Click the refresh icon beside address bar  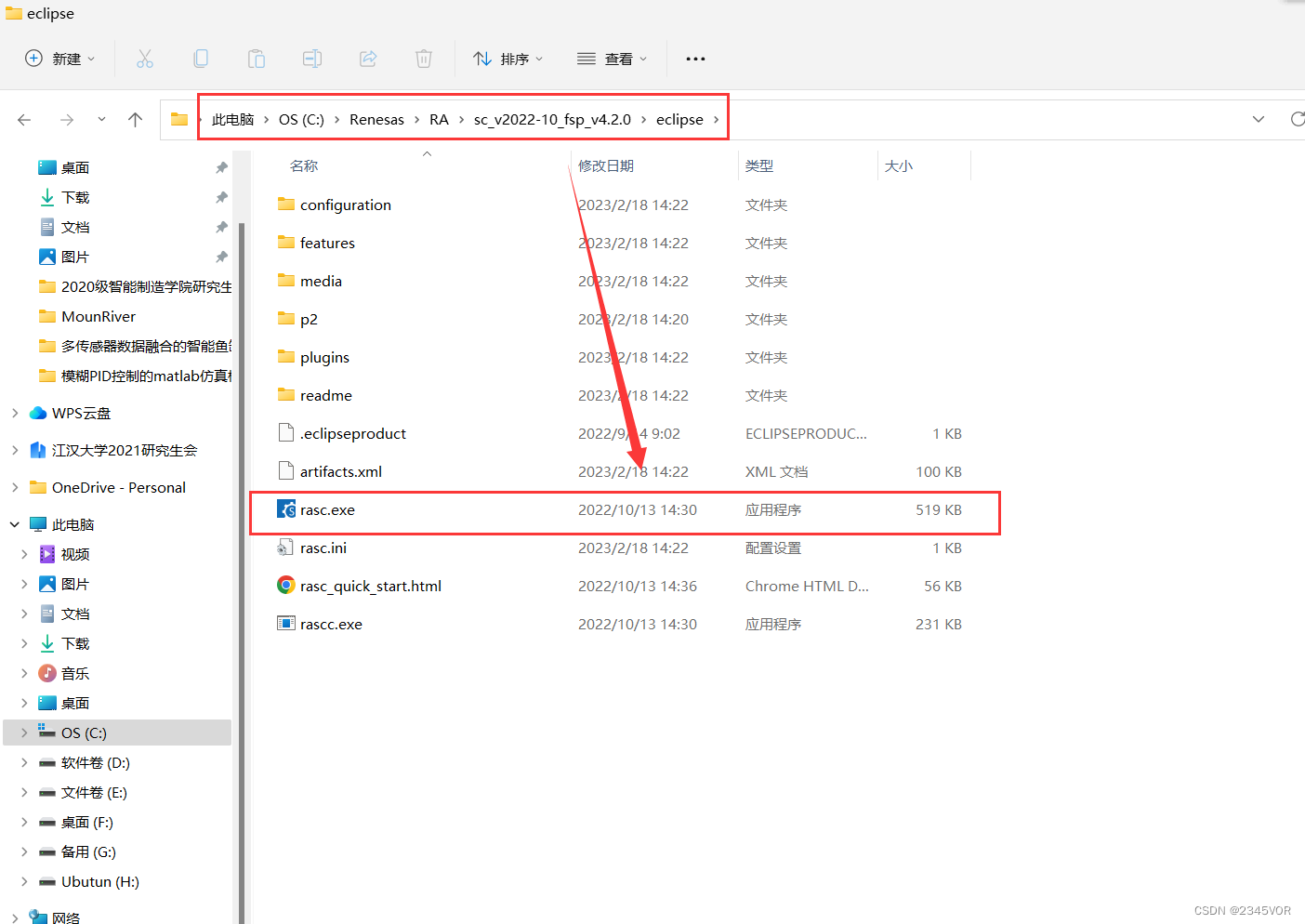tap(1298, 119)
